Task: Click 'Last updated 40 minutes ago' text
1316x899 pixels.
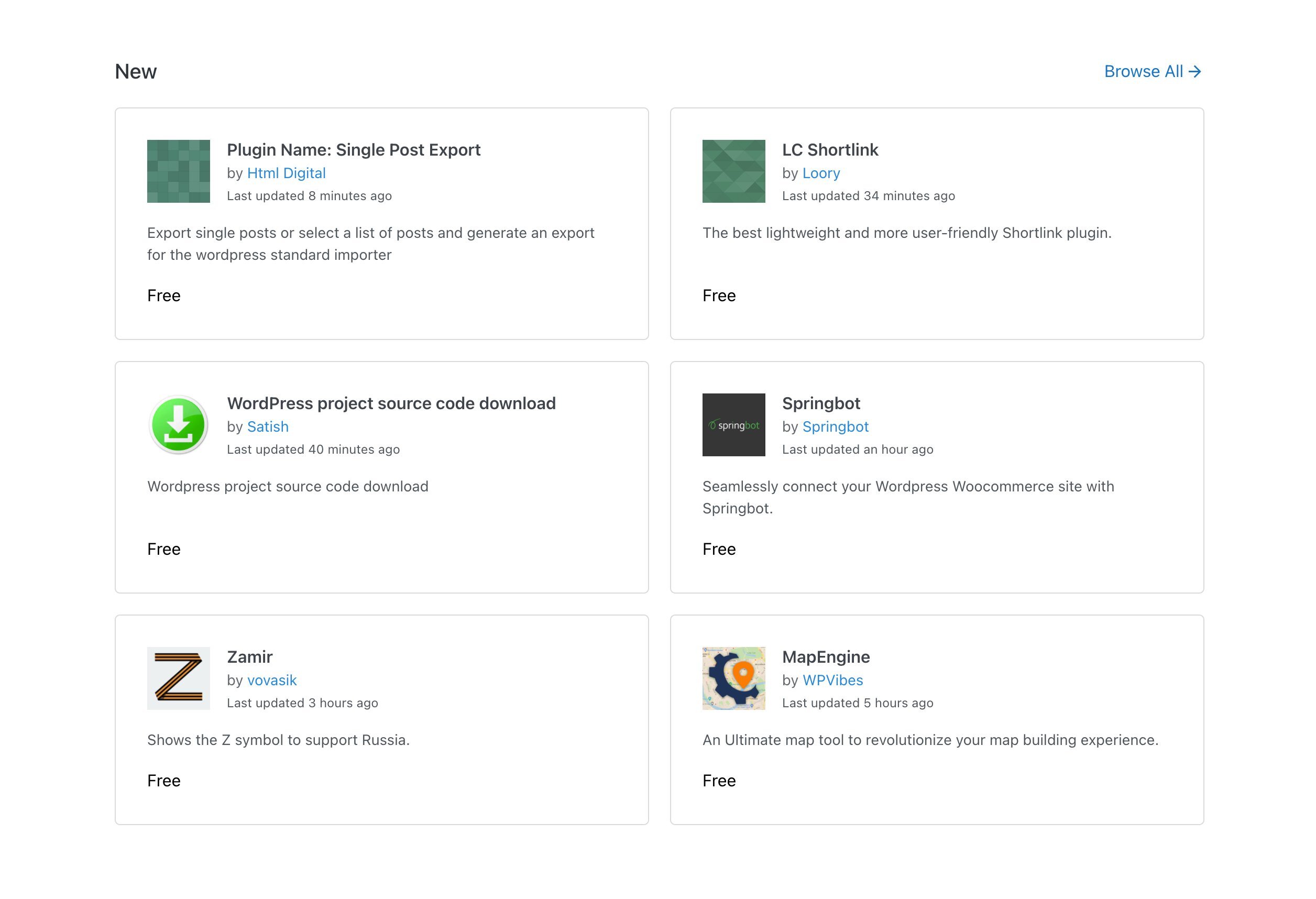Action: pos(313,449)
